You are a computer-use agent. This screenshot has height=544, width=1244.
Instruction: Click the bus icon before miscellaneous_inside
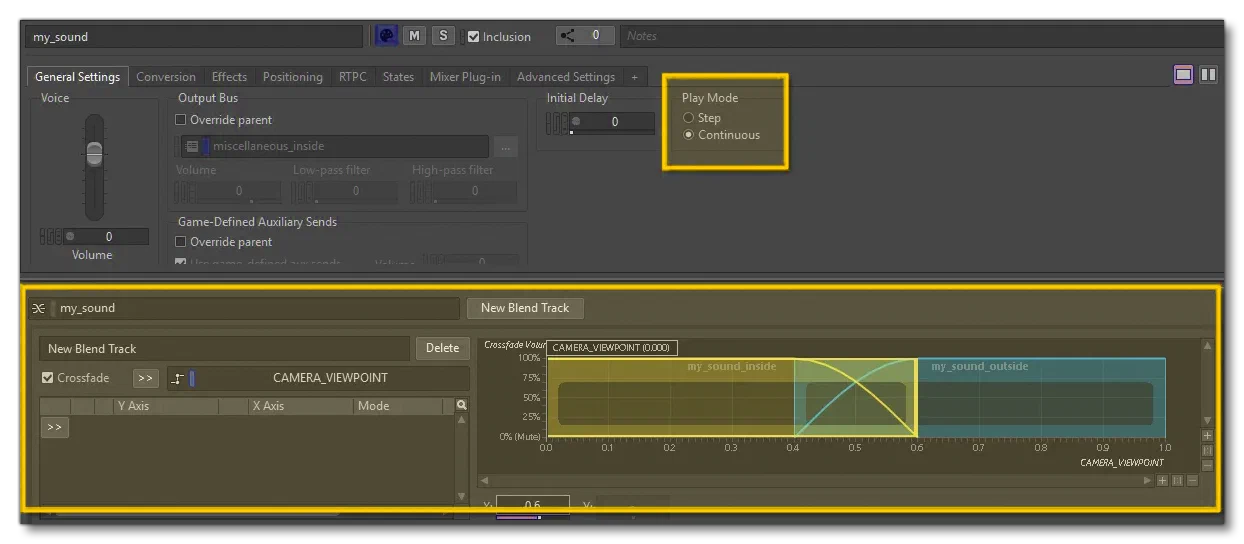192,146
